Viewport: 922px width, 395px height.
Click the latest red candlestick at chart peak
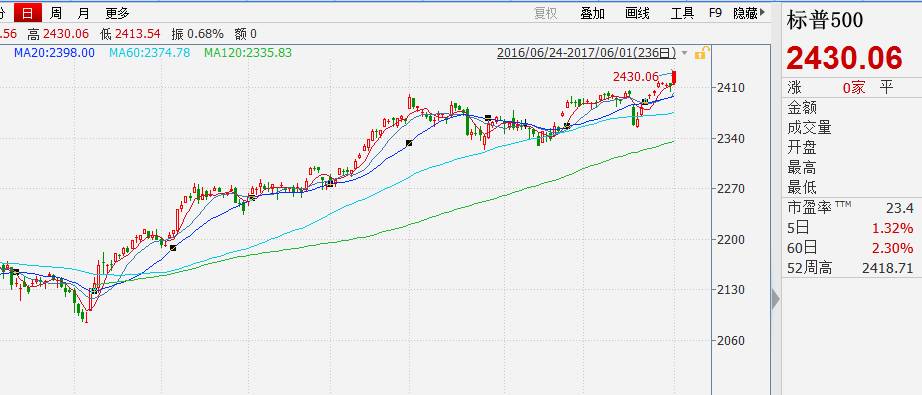click(x=674, y=77)
